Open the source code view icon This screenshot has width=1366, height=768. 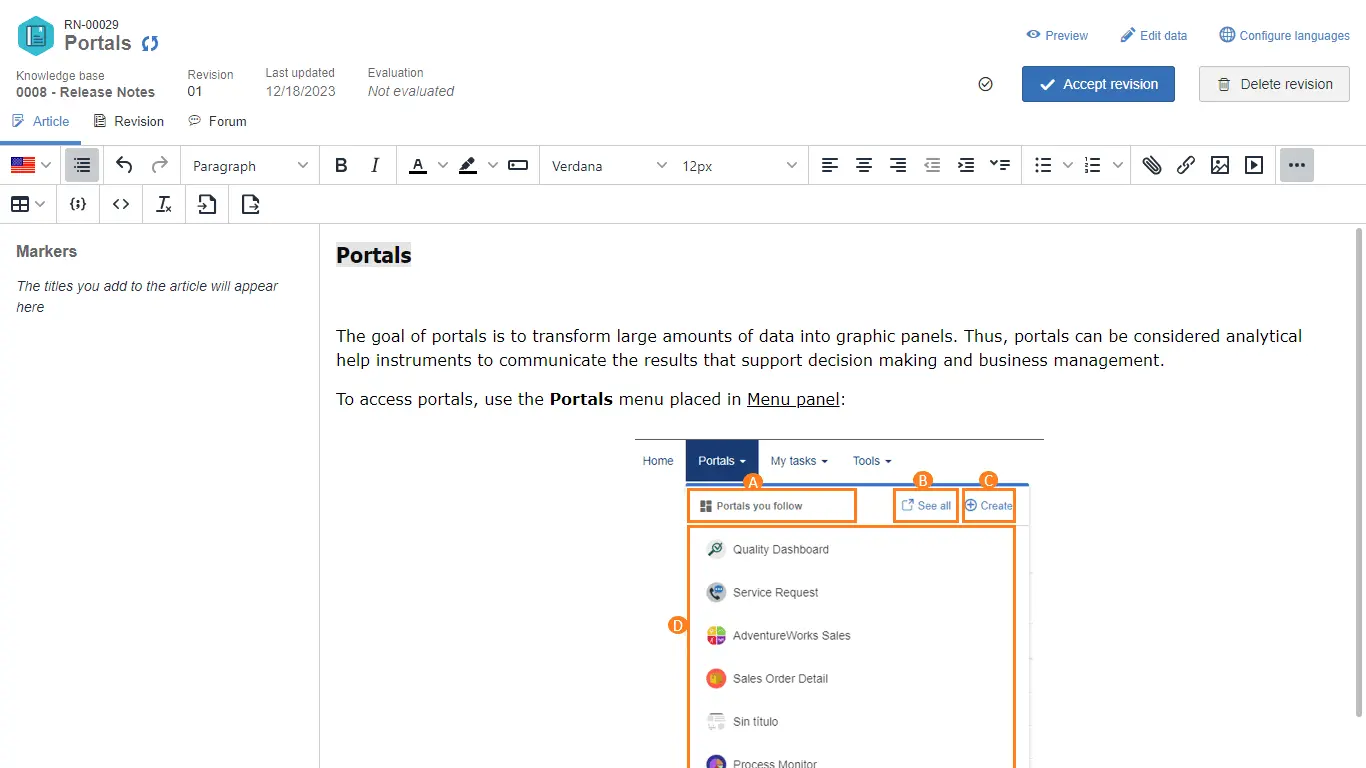click(x=121, y=205)
